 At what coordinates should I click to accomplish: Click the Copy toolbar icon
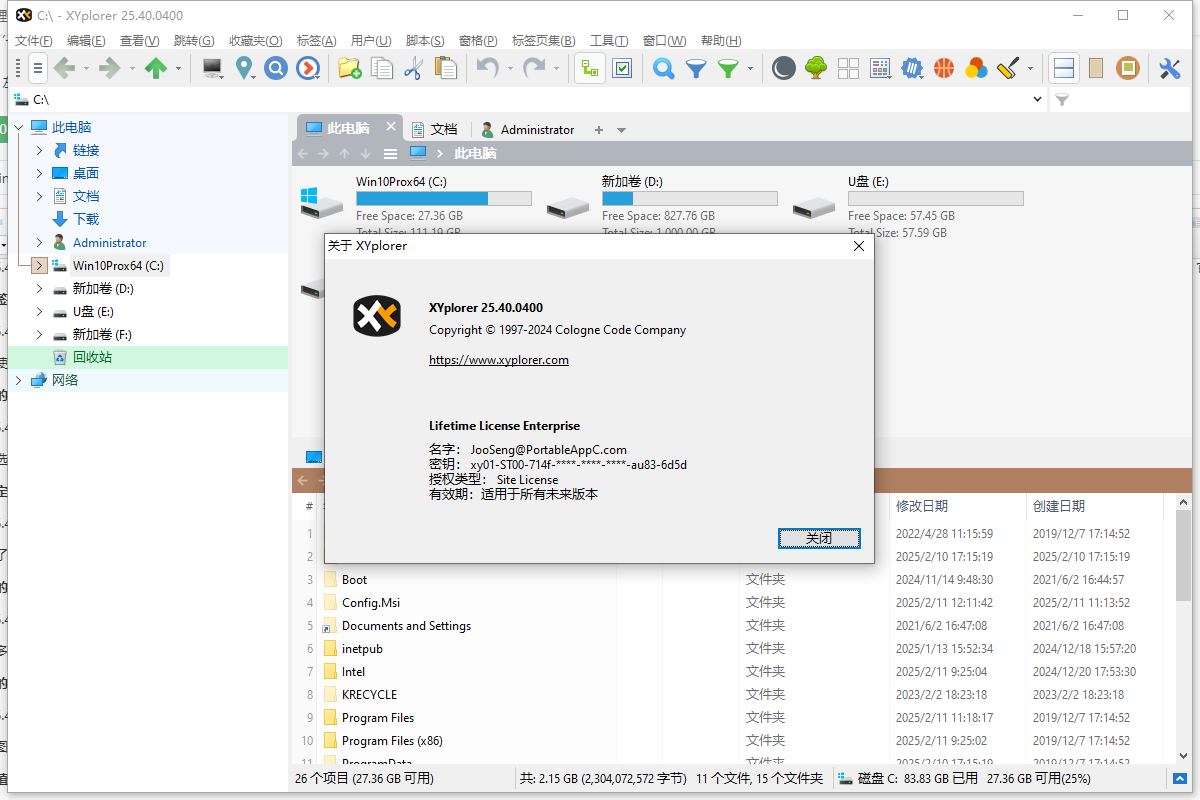pyautogui.click(x=382, y=68)
